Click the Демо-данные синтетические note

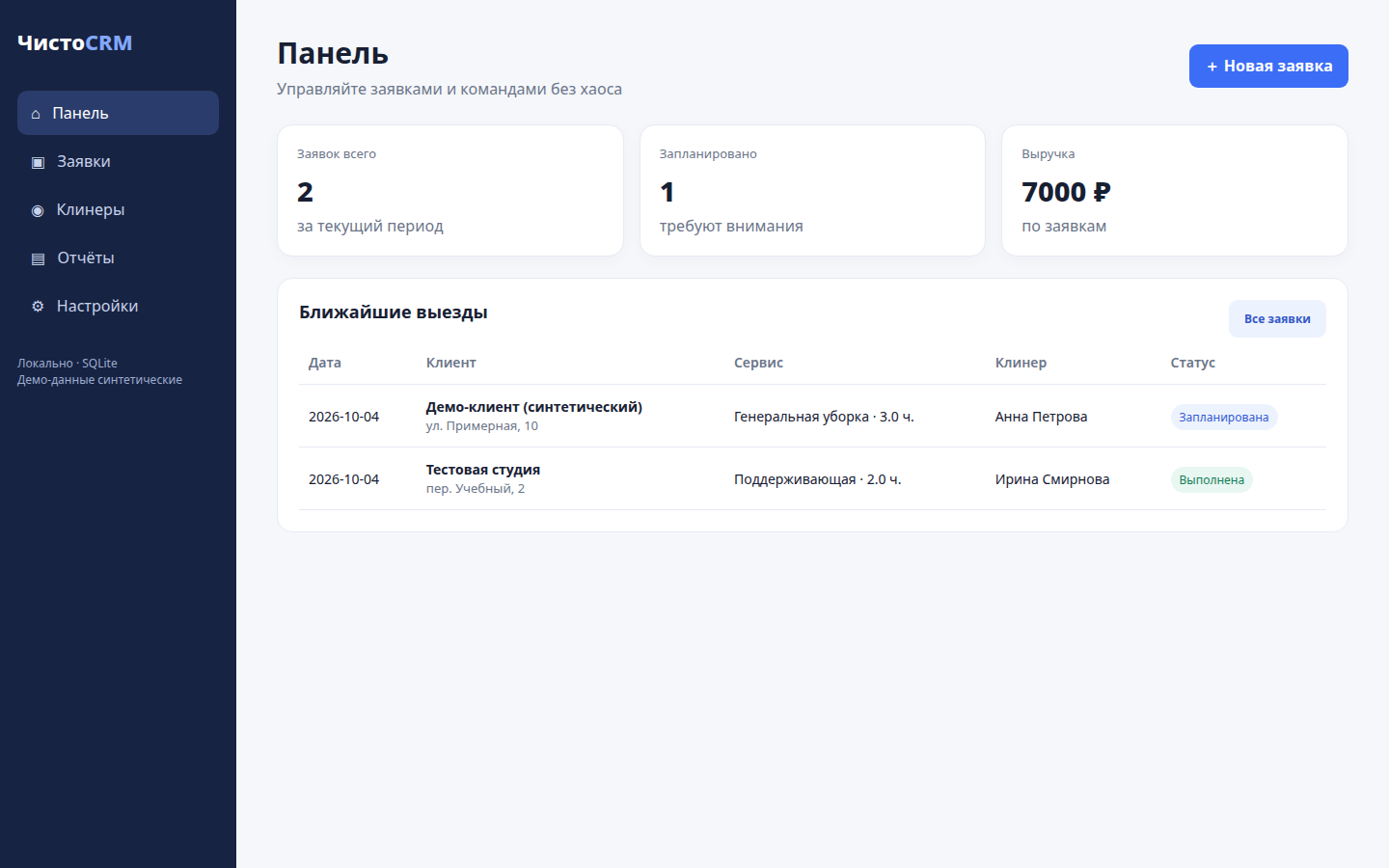99,380
